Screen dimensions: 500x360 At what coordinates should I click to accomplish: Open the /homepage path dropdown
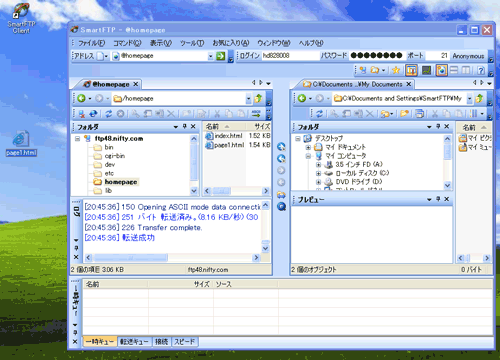(248, 98)
